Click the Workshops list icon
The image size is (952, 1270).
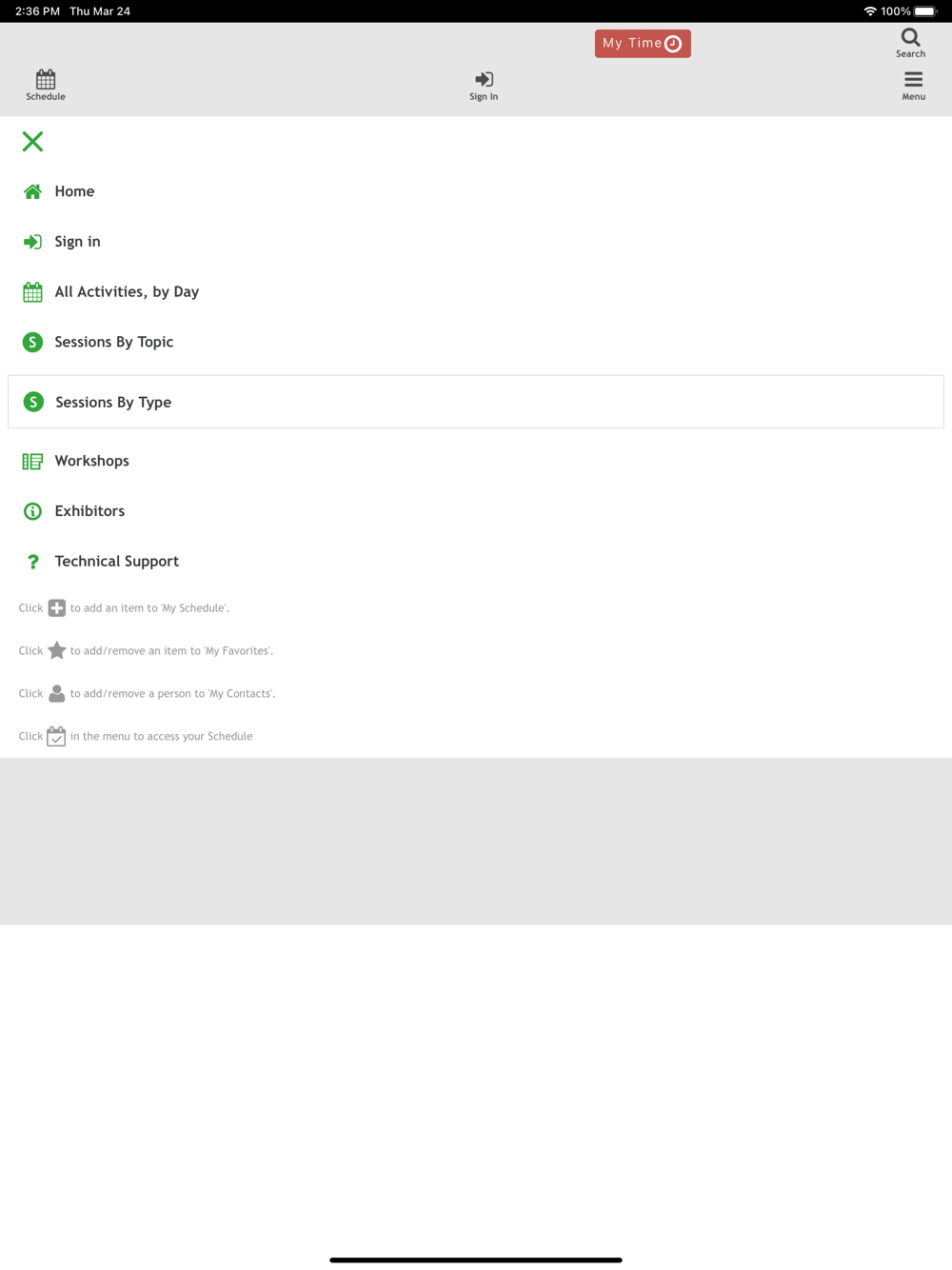point(32,462)
